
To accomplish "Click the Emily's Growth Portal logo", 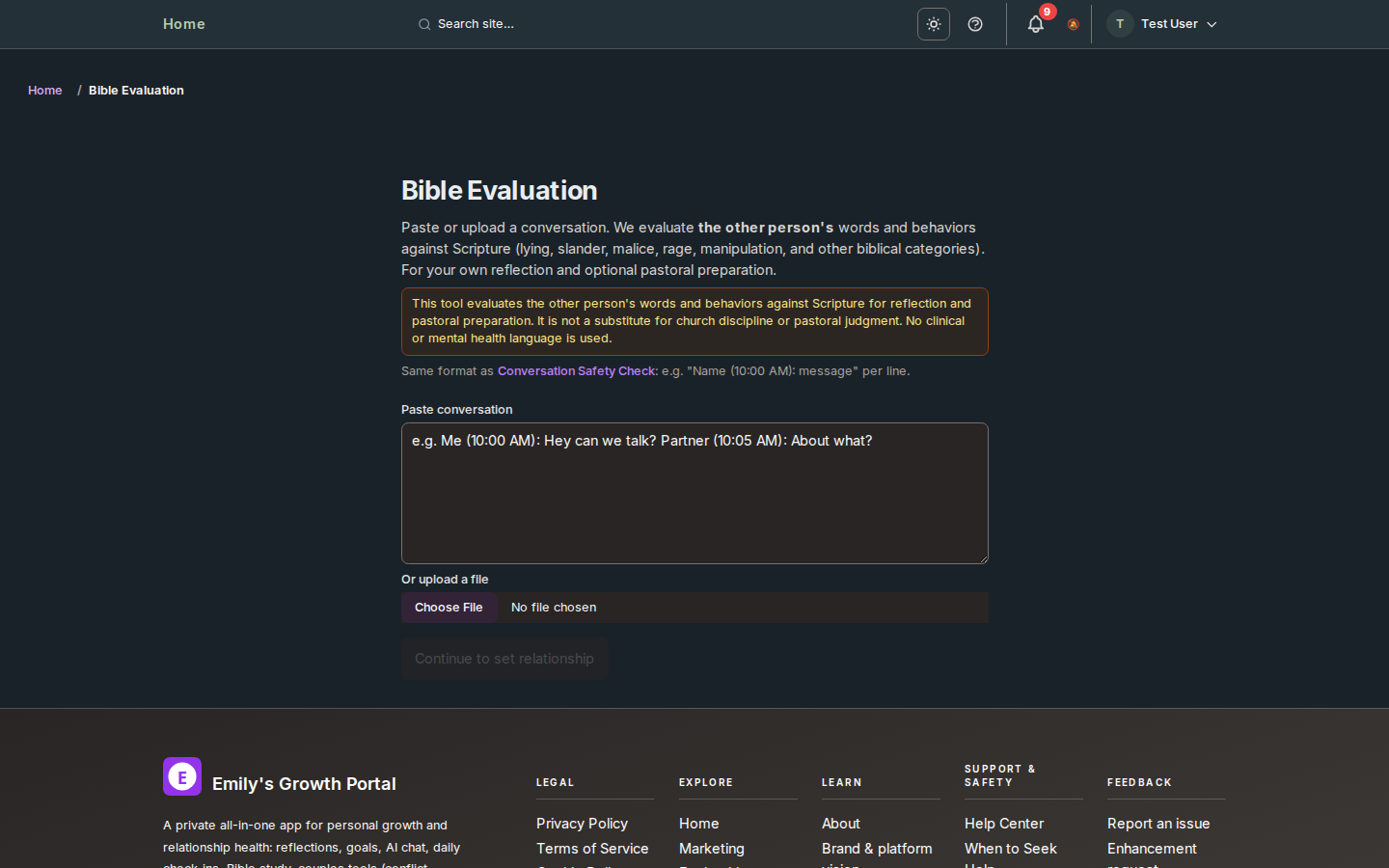I will [x=182, y=776].
